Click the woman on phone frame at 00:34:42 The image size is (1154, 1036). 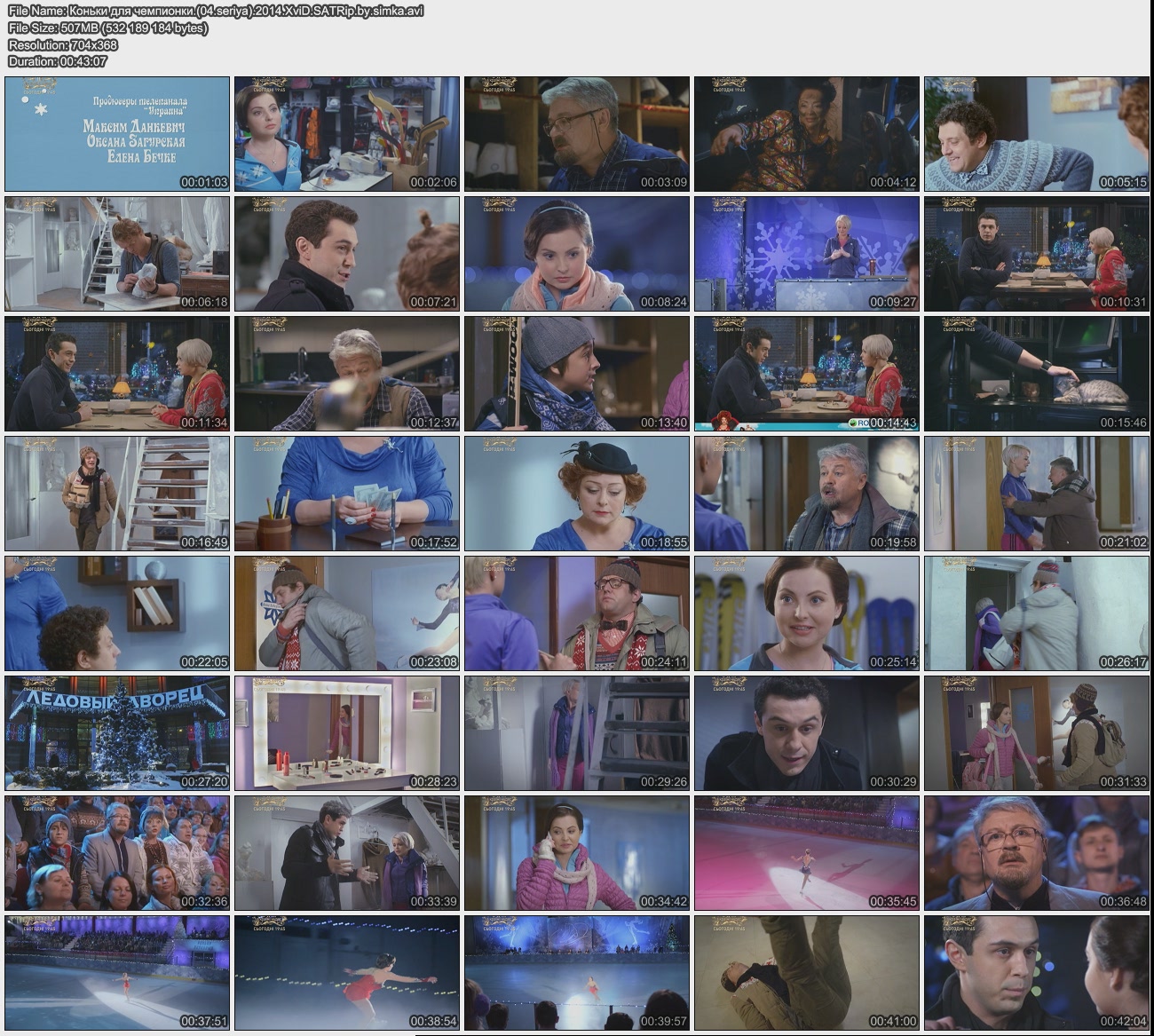point(576,853)
